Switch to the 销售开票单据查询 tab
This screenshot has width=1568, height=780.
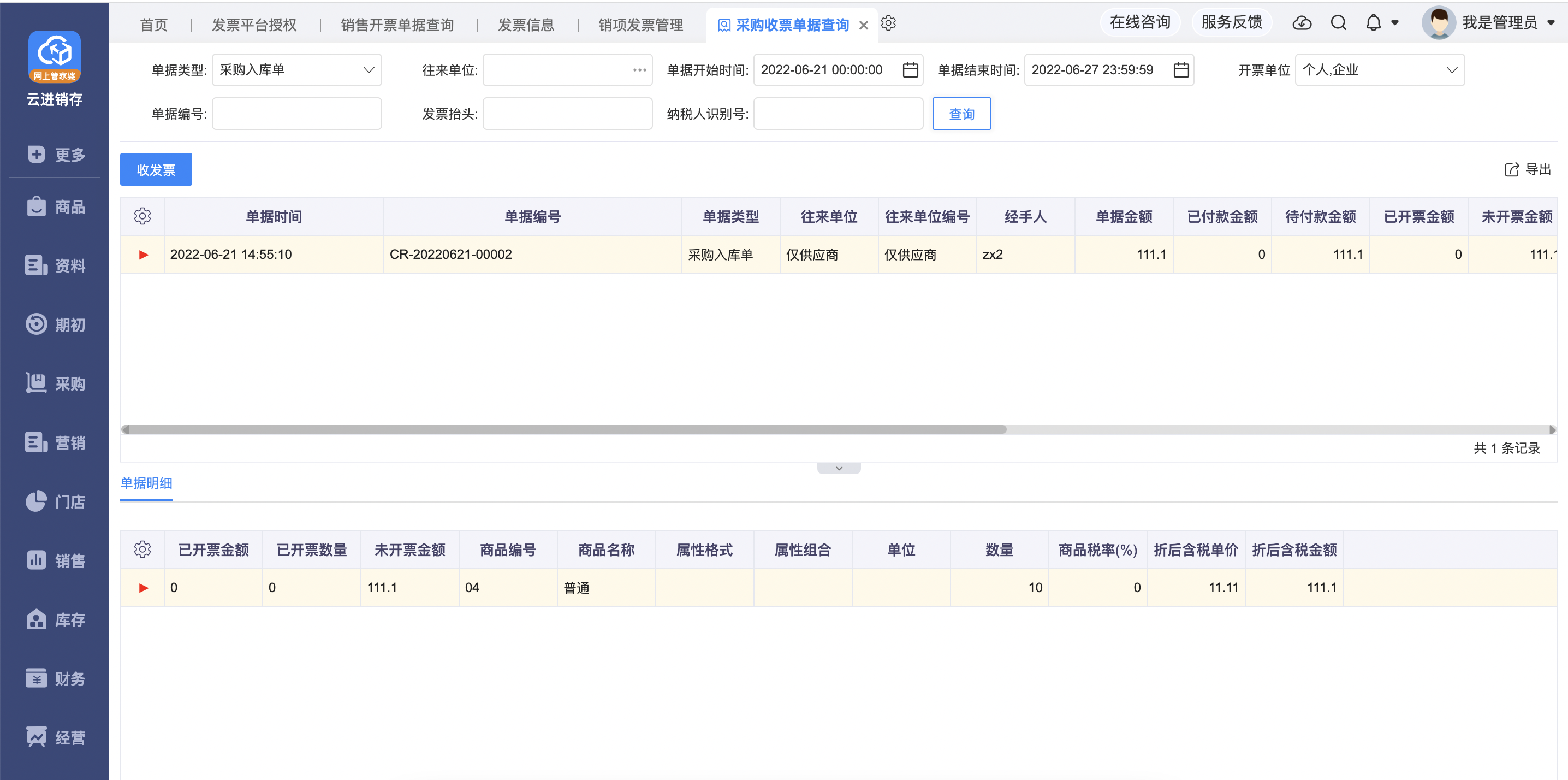coord(397,25)
